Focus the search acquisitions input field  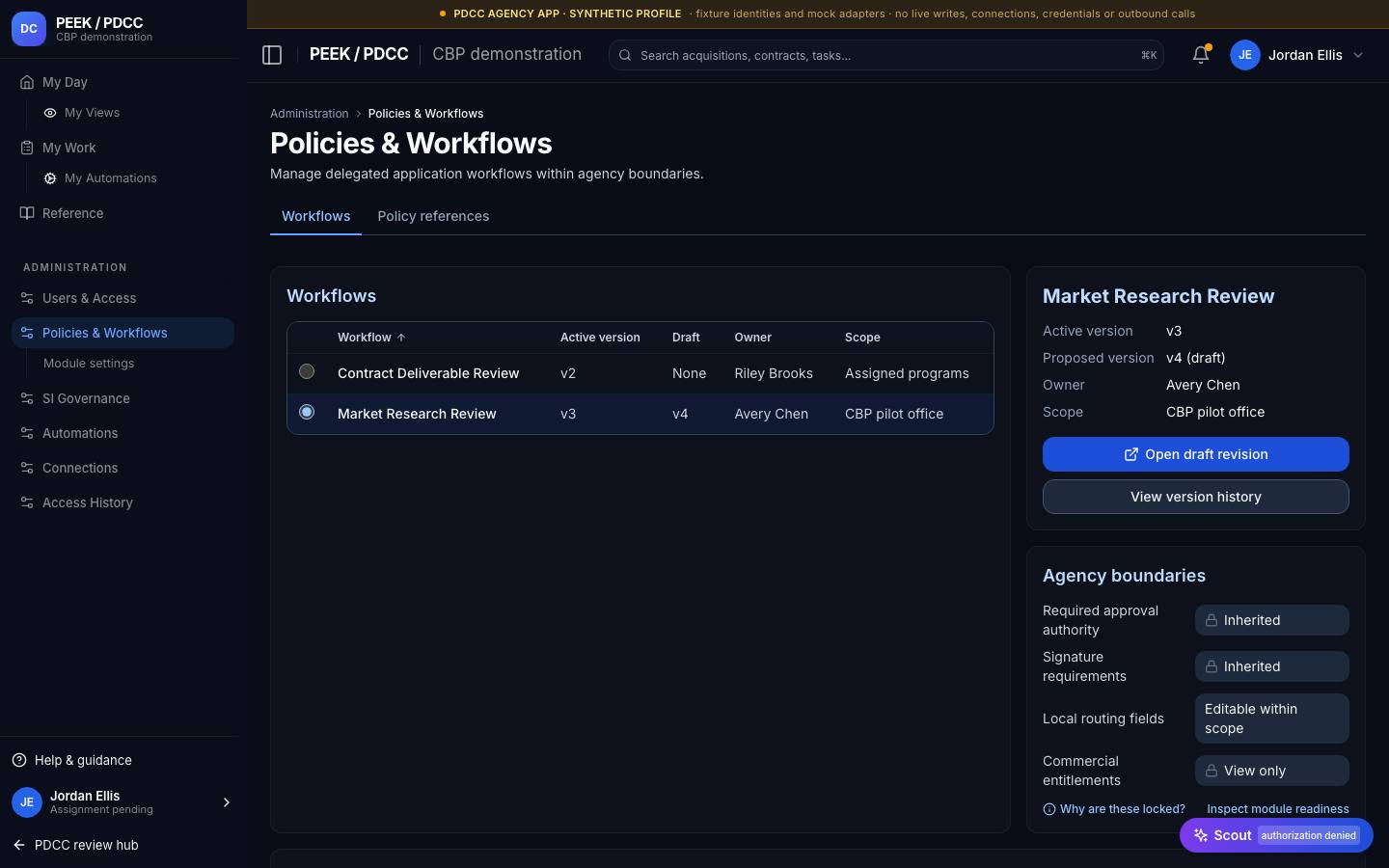point(886,55)
